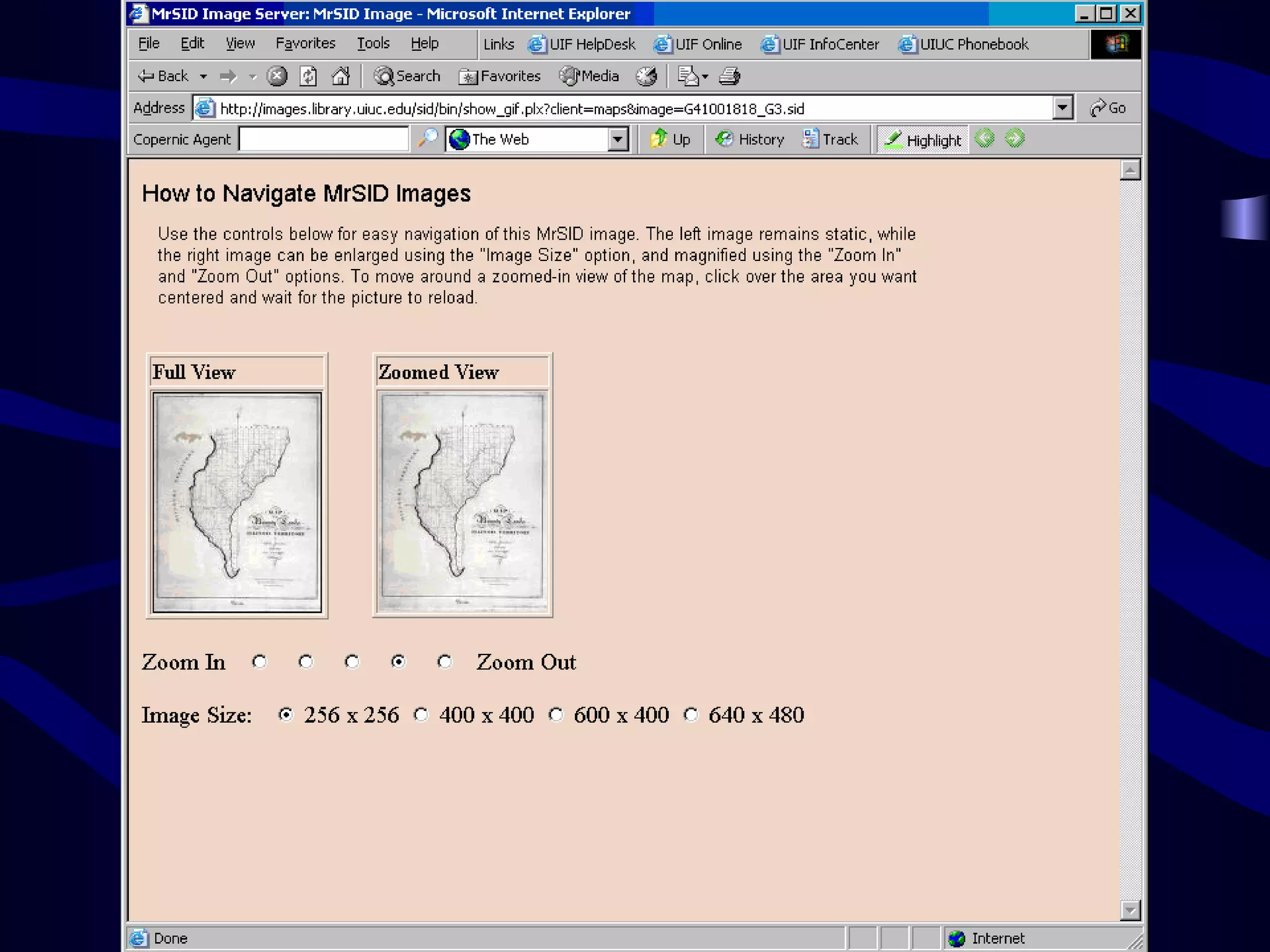Expand the Back button history arrow

[203, 76]
